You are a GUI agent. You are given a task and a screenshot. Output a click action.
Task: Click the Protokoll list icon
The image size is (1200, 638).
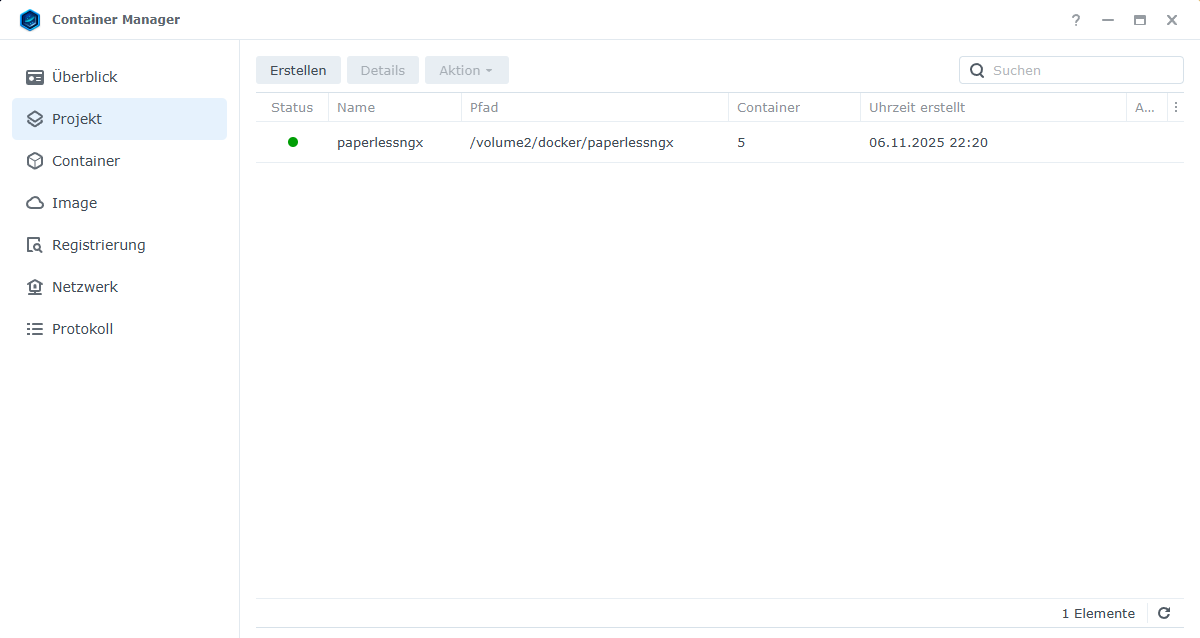tap(35, 329)
